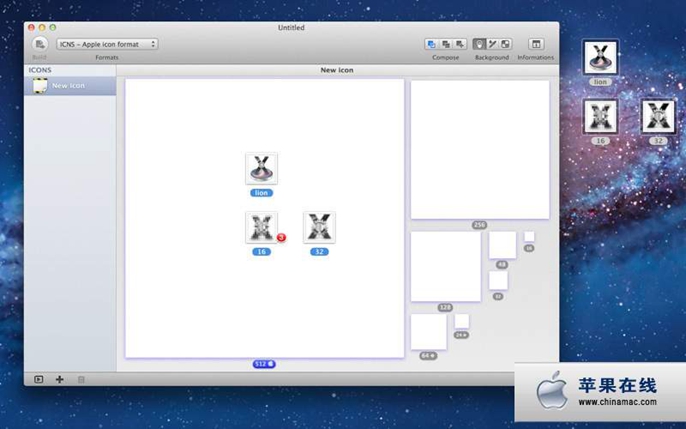Toggle the third Background style button

tap(505, 44)
